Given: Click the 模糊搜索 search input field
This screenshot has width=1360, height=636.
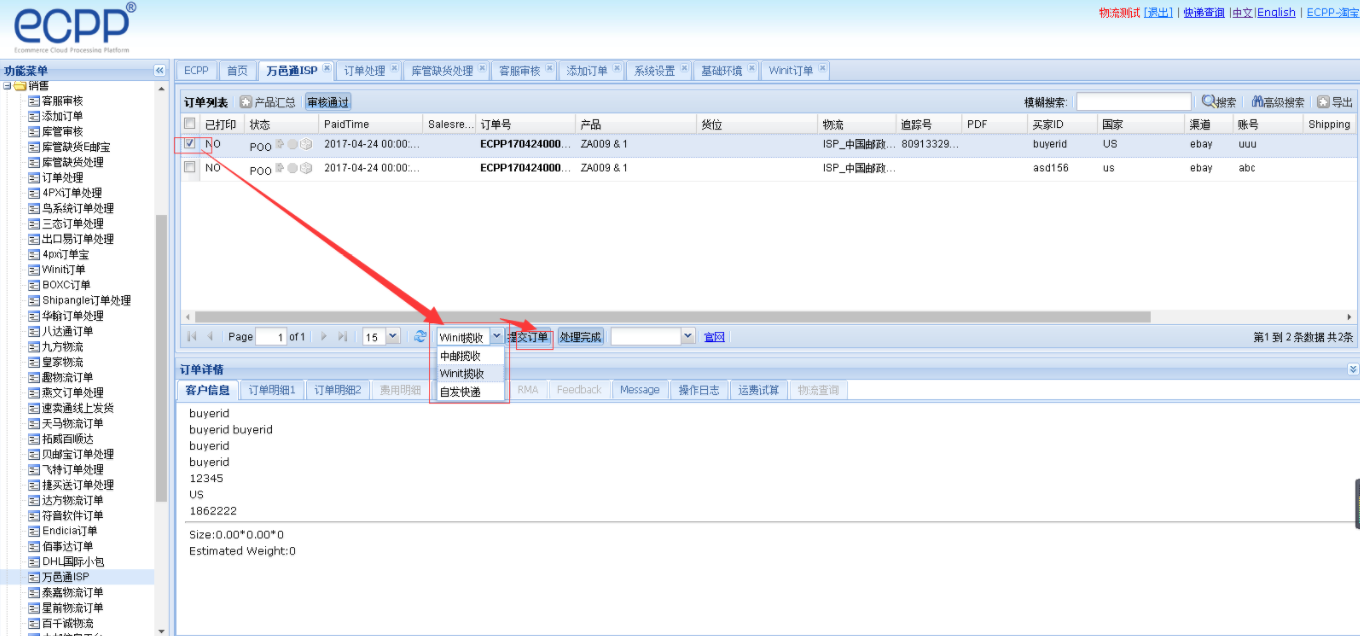Looking at the screenshot, I should pos(1133,102).
